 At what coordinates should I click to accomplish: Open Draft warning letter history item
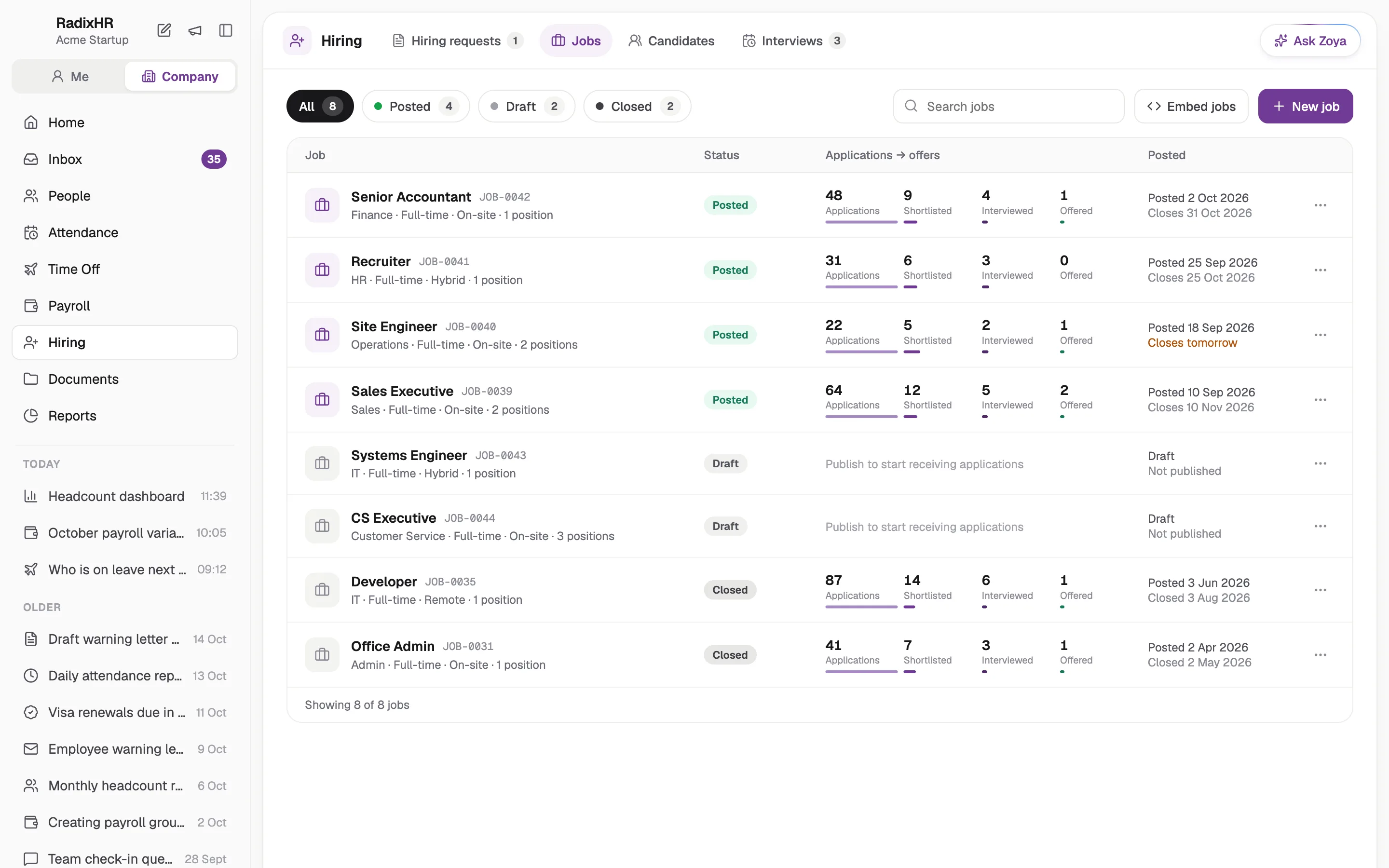124,639
